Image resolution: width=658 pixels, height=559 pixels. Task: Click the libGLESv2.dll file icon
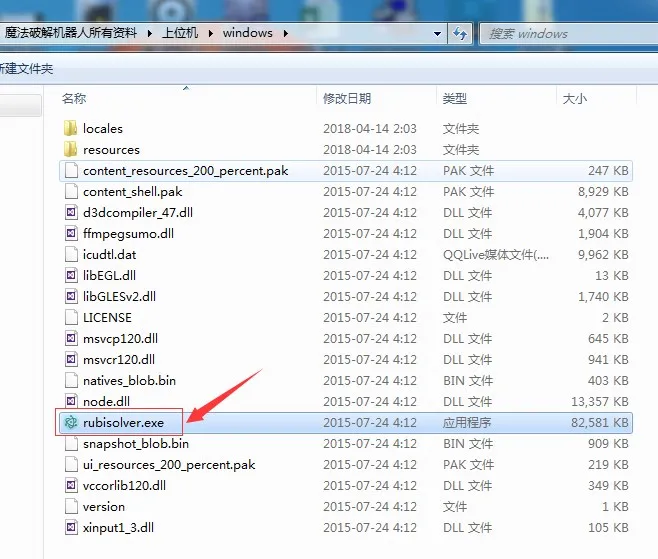[71, 296]
